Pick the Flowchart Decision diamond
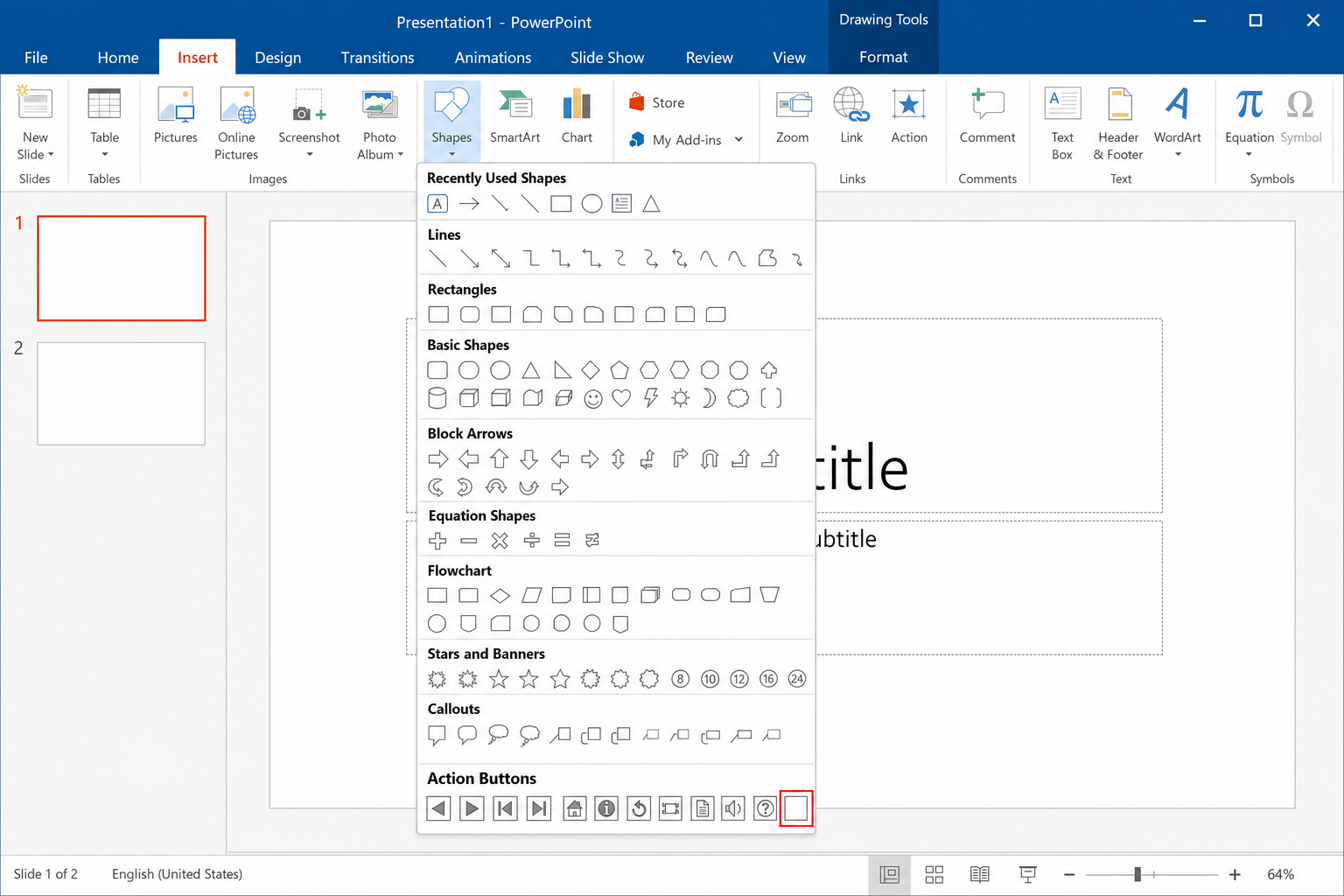The width and height of the screenshot is (1344, 896). 500,596
